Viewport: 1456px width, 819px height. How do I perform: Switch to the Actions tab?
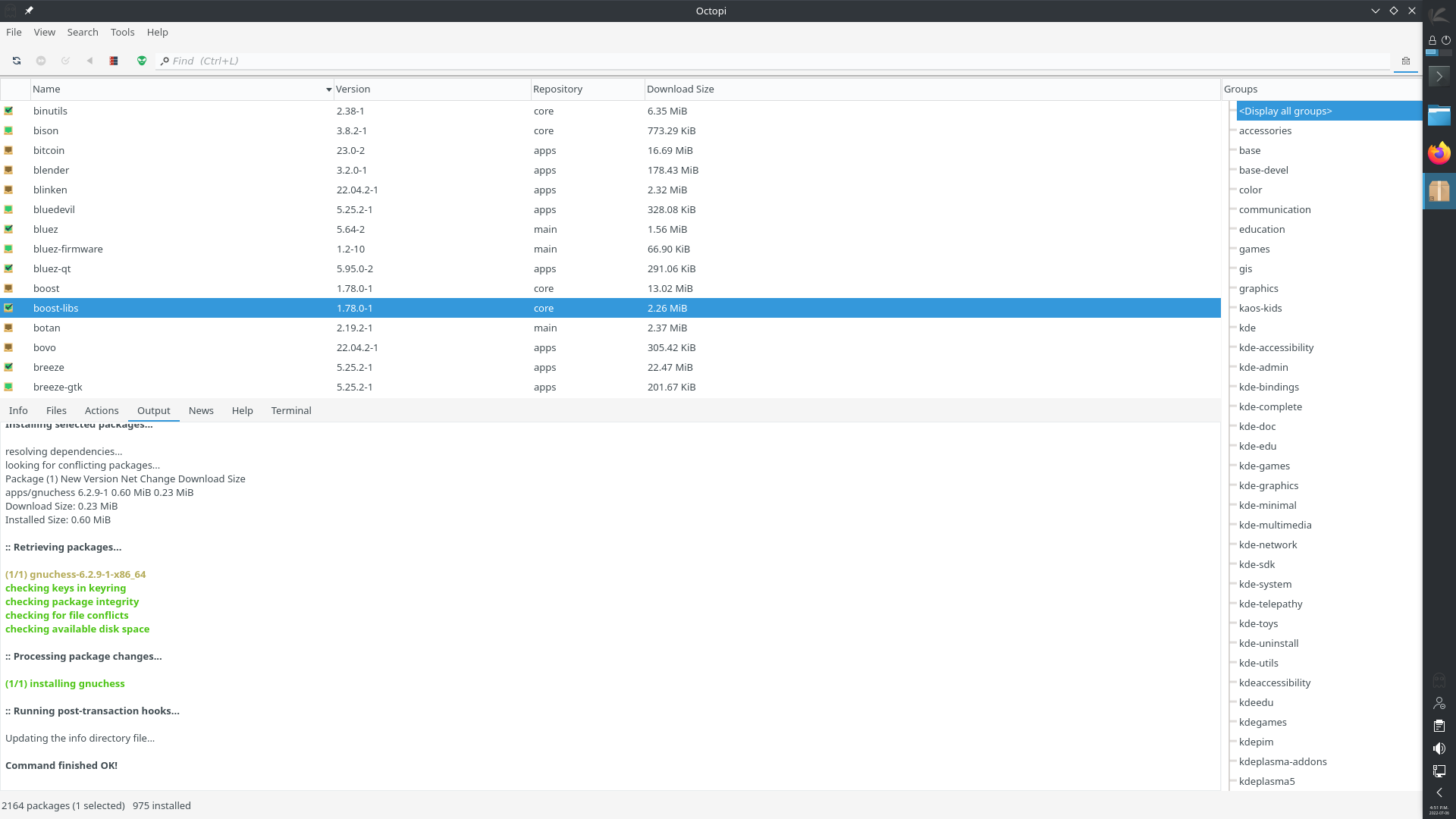point(102,410)
